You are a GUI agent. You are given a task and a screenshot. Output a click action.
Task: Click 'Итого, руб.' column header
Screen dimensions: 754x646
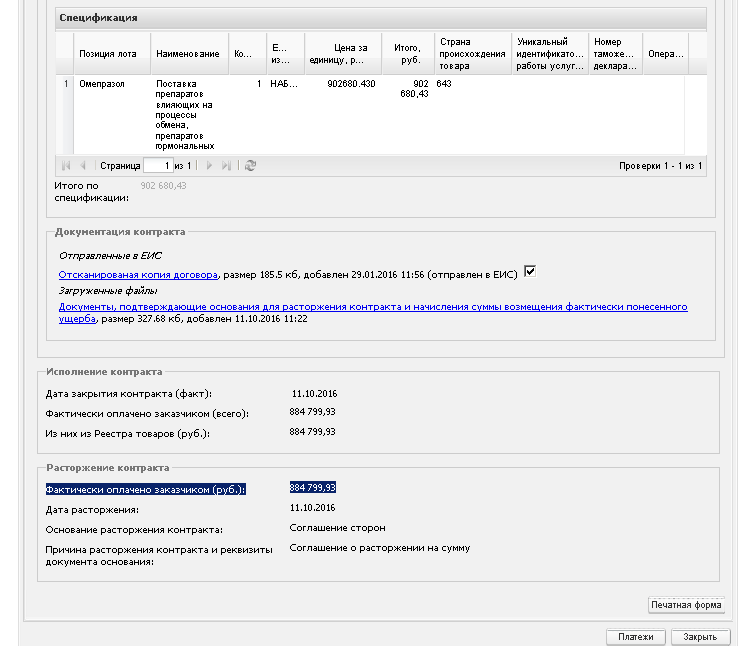pos(408,54)
